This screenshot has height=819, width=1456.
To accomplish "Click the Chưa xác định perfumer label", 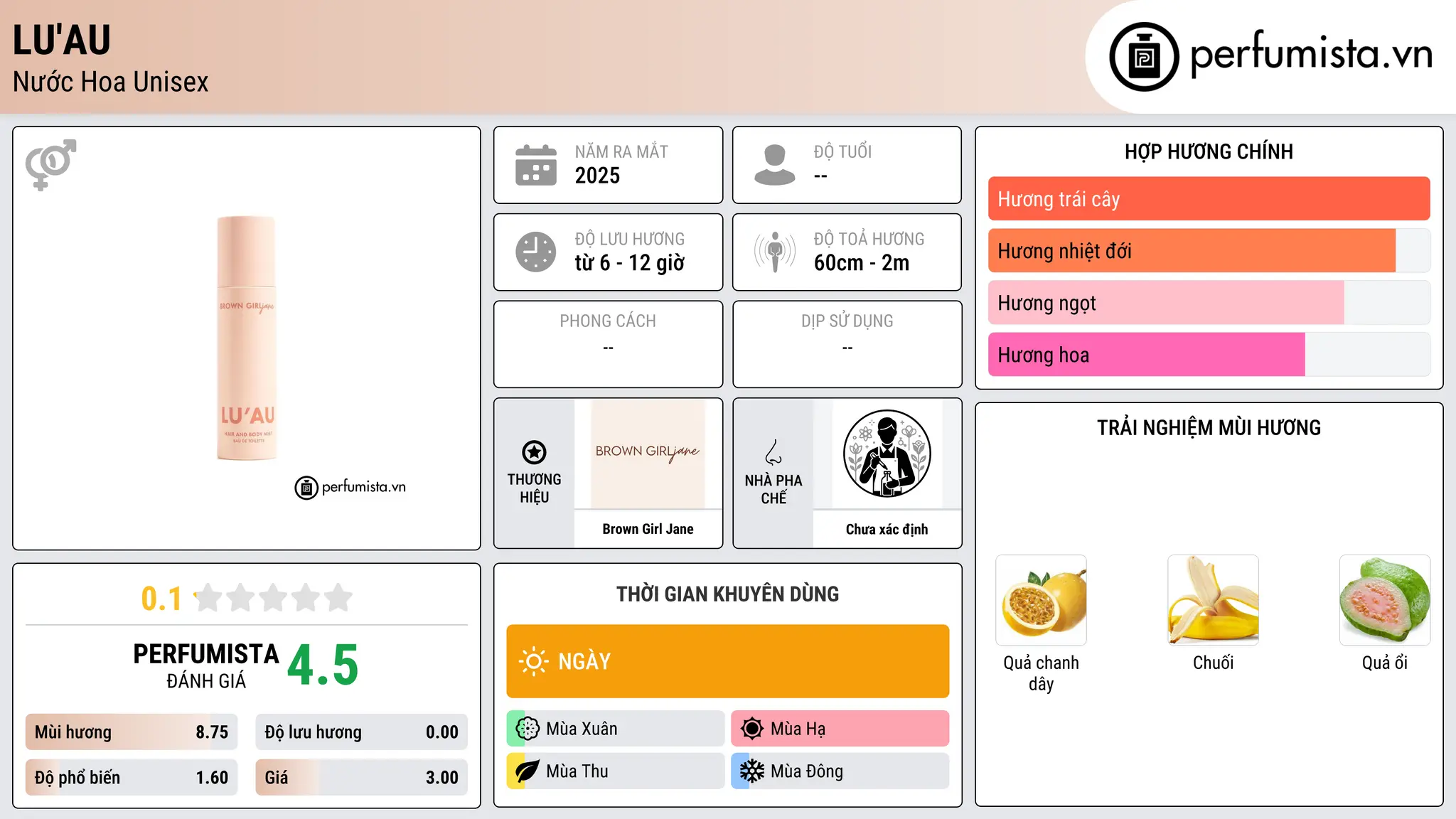I will tap(887, 529).
